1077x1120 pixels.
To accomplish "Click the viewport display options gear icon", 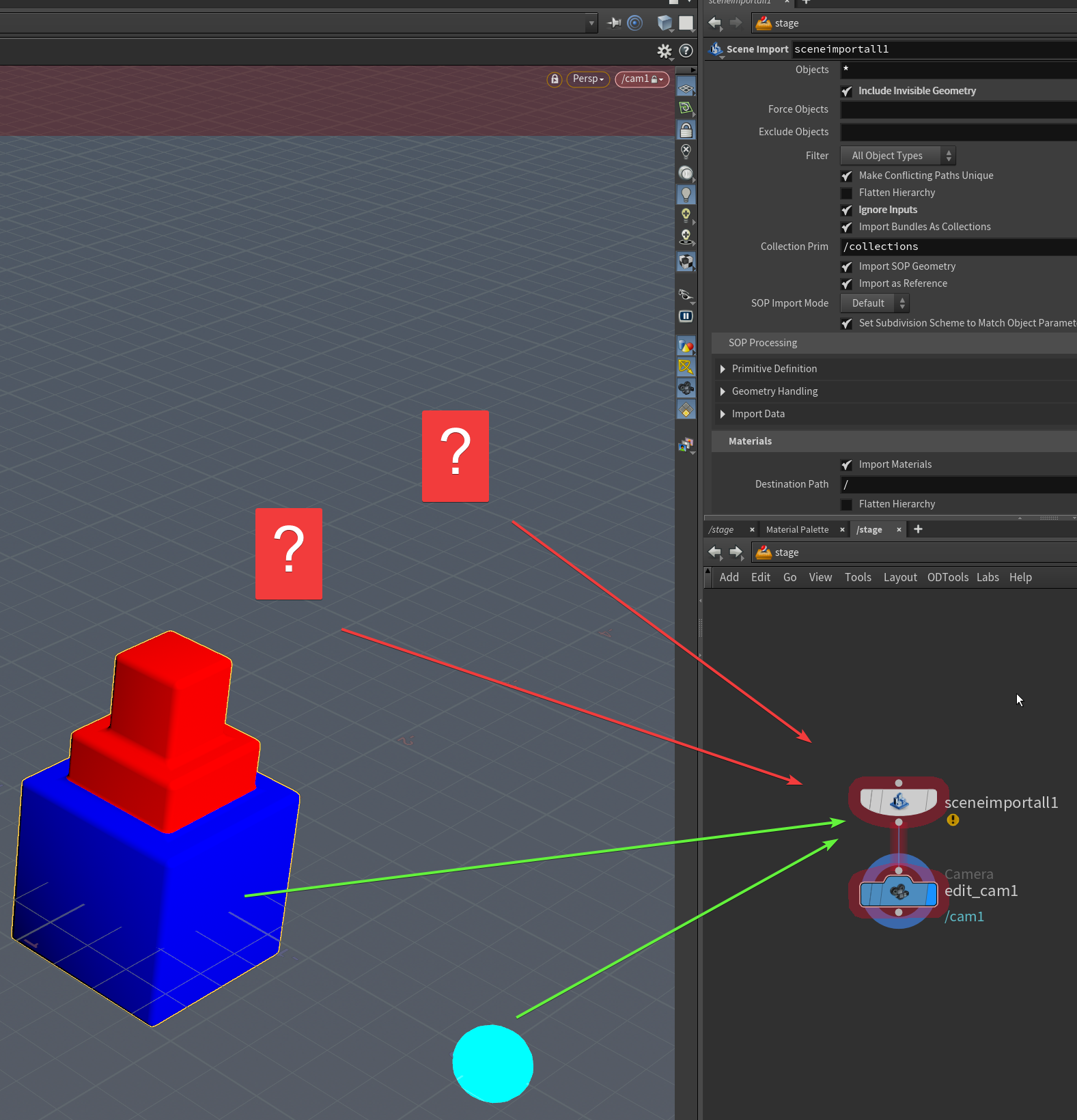I will 664,51.
